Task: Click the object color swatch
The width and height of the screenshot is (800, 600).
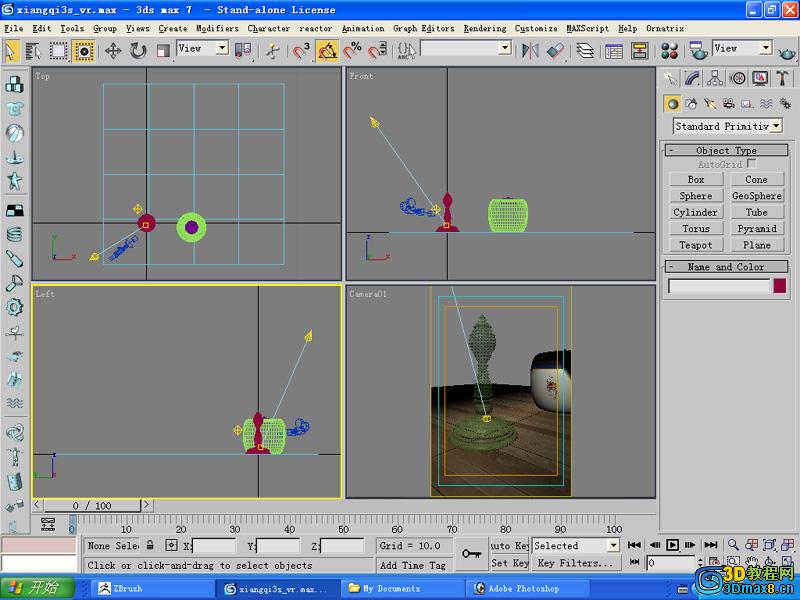Action: tap(780, 286)
